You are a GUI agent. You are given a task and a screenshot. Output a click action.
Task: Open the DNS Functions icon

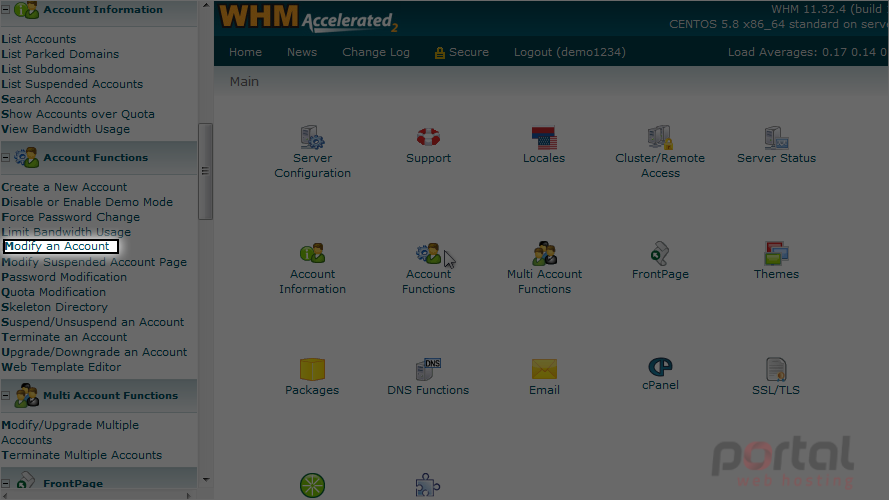[x=428, y=369]
